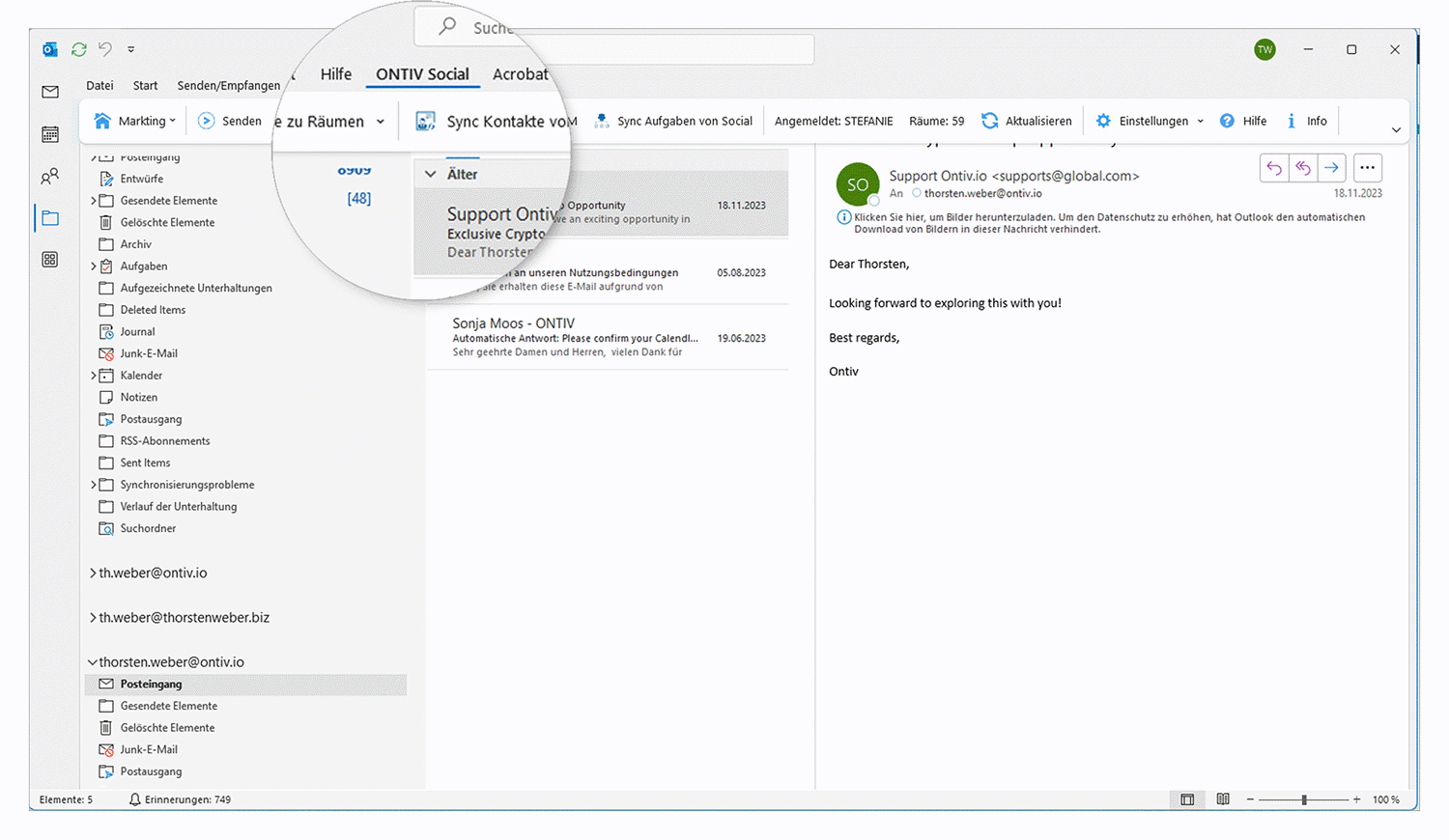Open the Calendar view in left sidebar
This screenshot has height=840, width=1449.
(50, 135)
